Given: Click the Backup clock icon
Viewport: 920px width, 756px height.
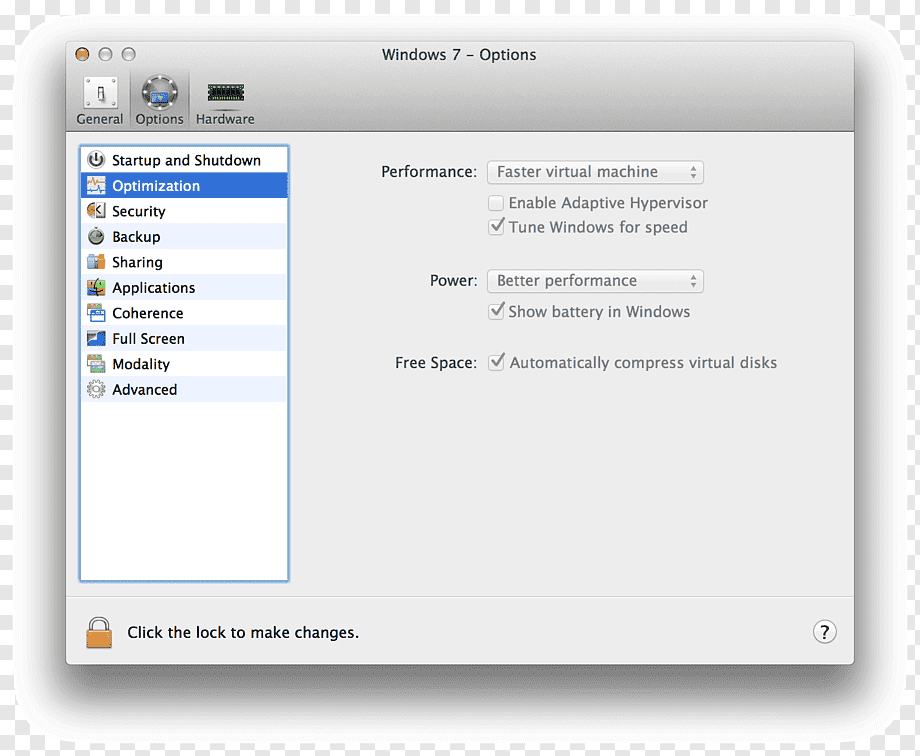Looking at the screenshot, I should (x=96, y=237).
